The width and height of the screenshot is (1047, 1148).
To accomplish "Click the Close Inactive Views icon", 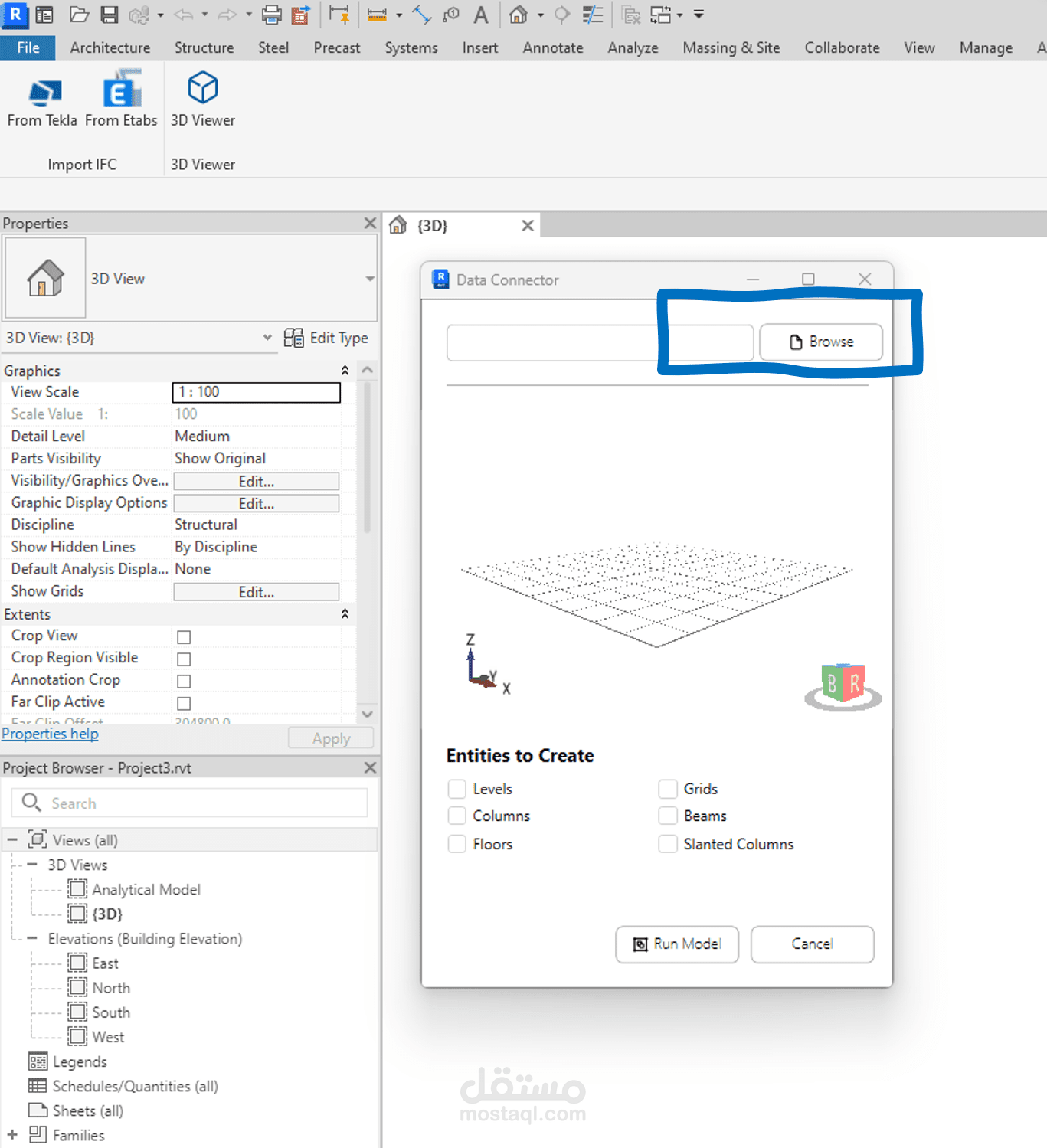I will coord(630,14).
